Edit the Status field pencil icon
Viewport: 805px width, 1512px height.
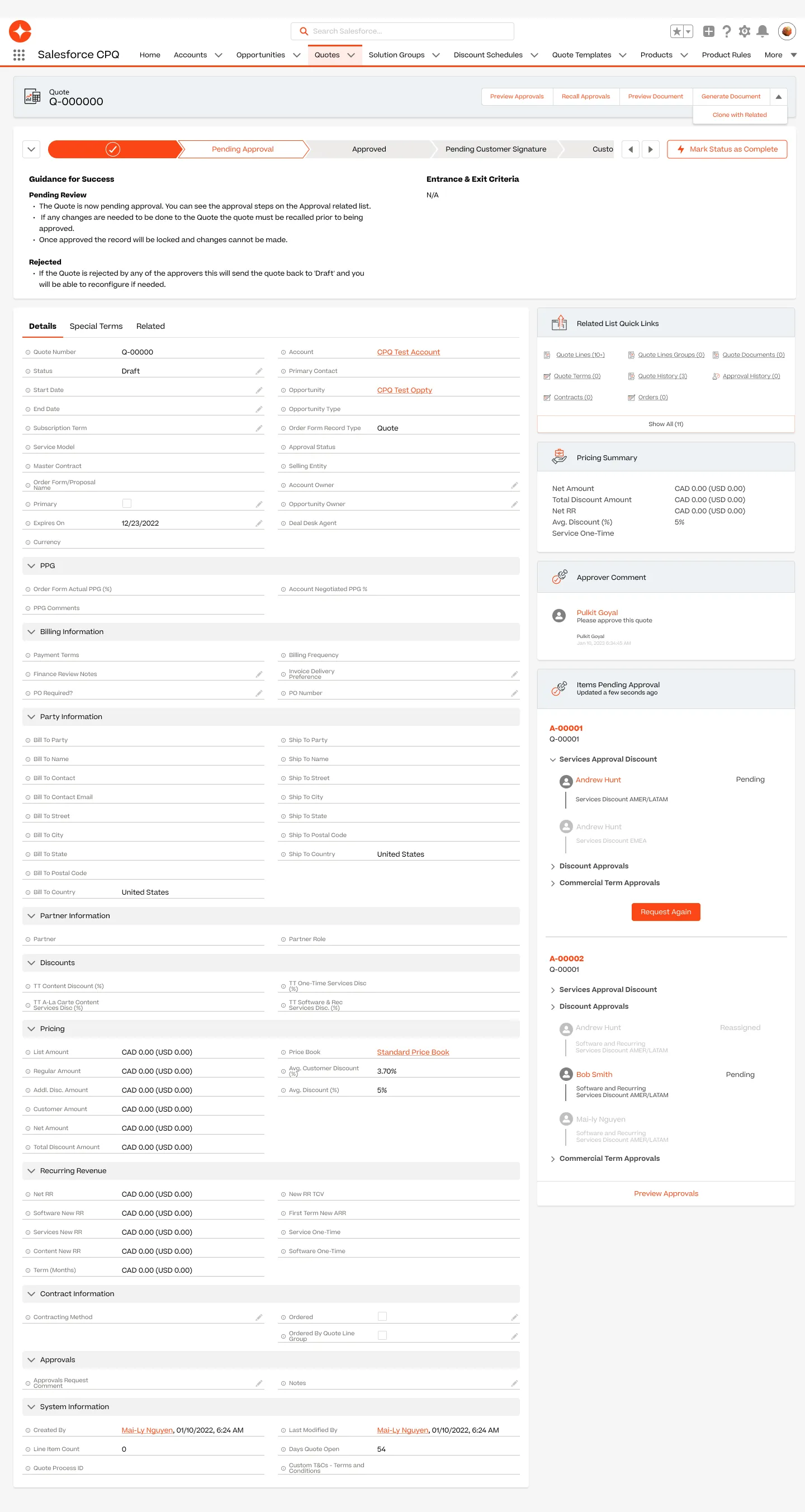point(259,371)
